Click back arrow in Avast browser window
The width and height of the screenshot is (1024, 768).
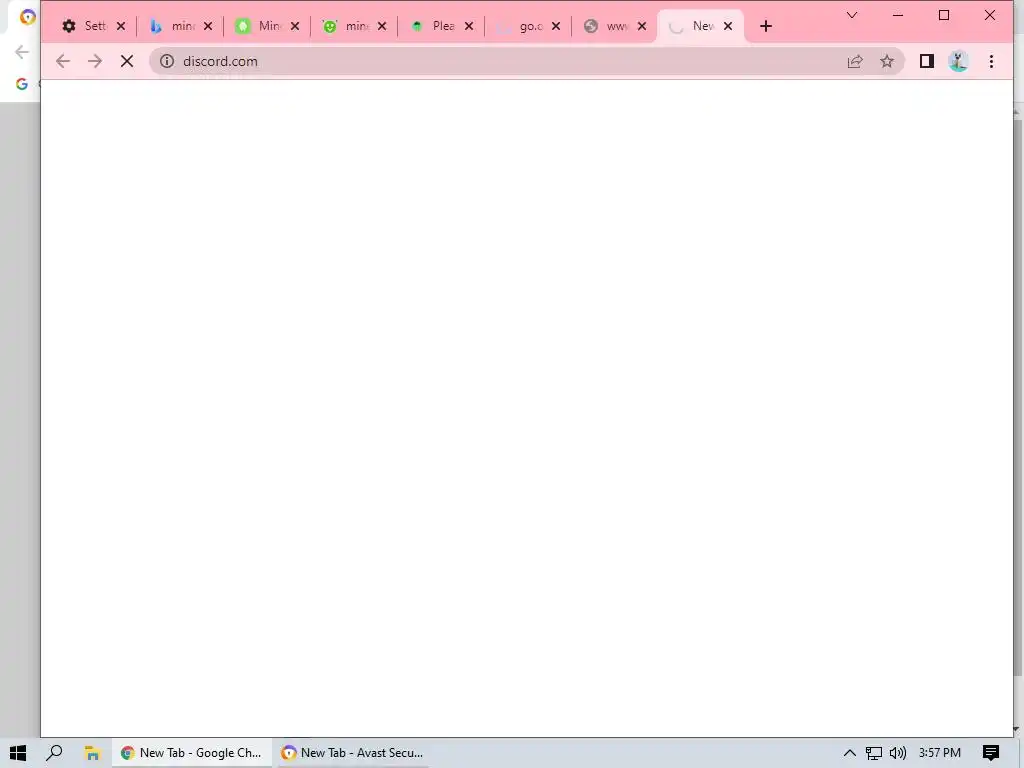pyautogui.click(x=21, y=52)
